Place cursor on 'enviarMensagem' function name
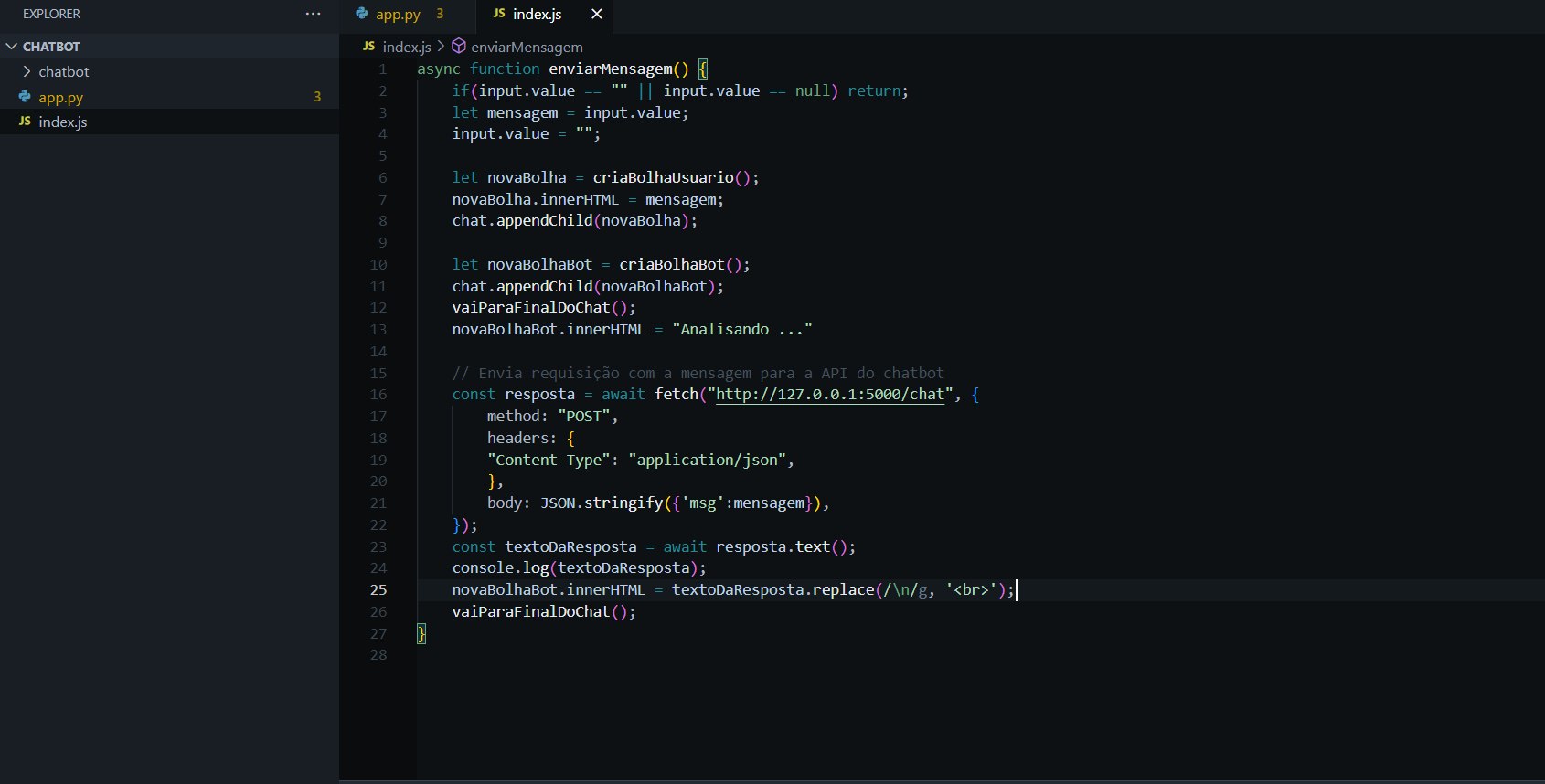Viewport: 1545px width, 784px height. (x=611, y=69)
